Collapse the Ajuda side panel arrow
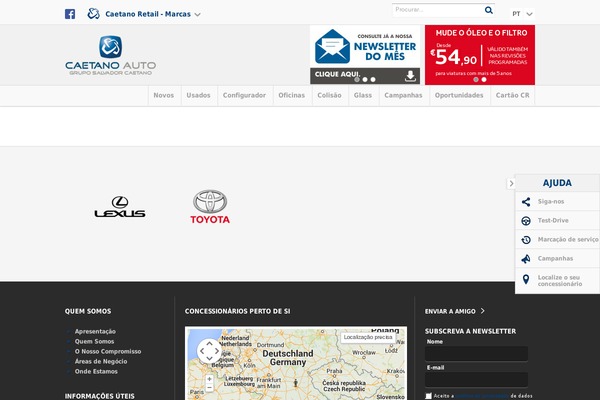Screen dimensions: 600x400 coord(511,184)
